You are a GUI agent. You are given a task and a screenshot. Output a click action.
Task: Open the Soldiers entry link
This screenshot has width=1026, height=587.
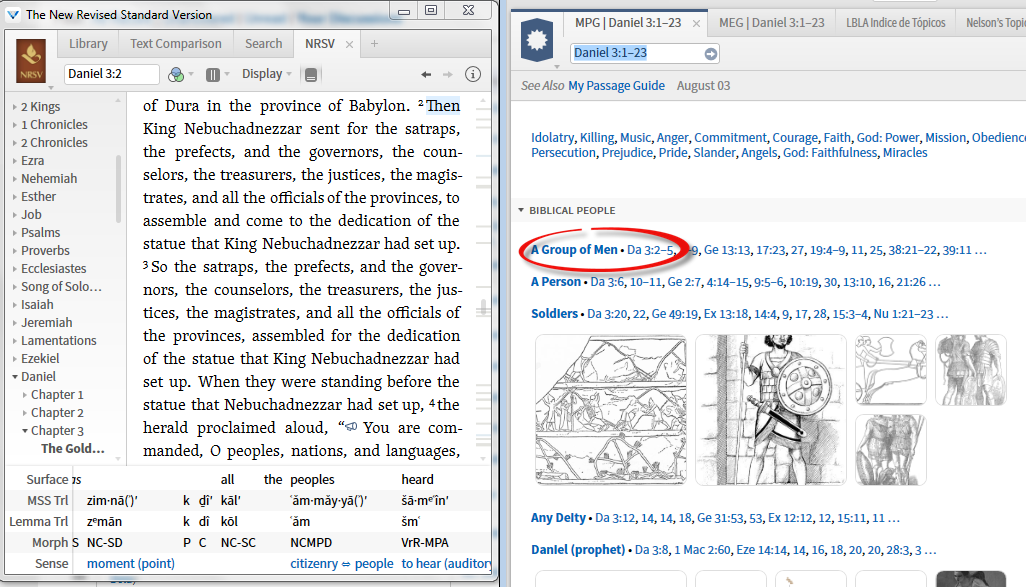554,313
